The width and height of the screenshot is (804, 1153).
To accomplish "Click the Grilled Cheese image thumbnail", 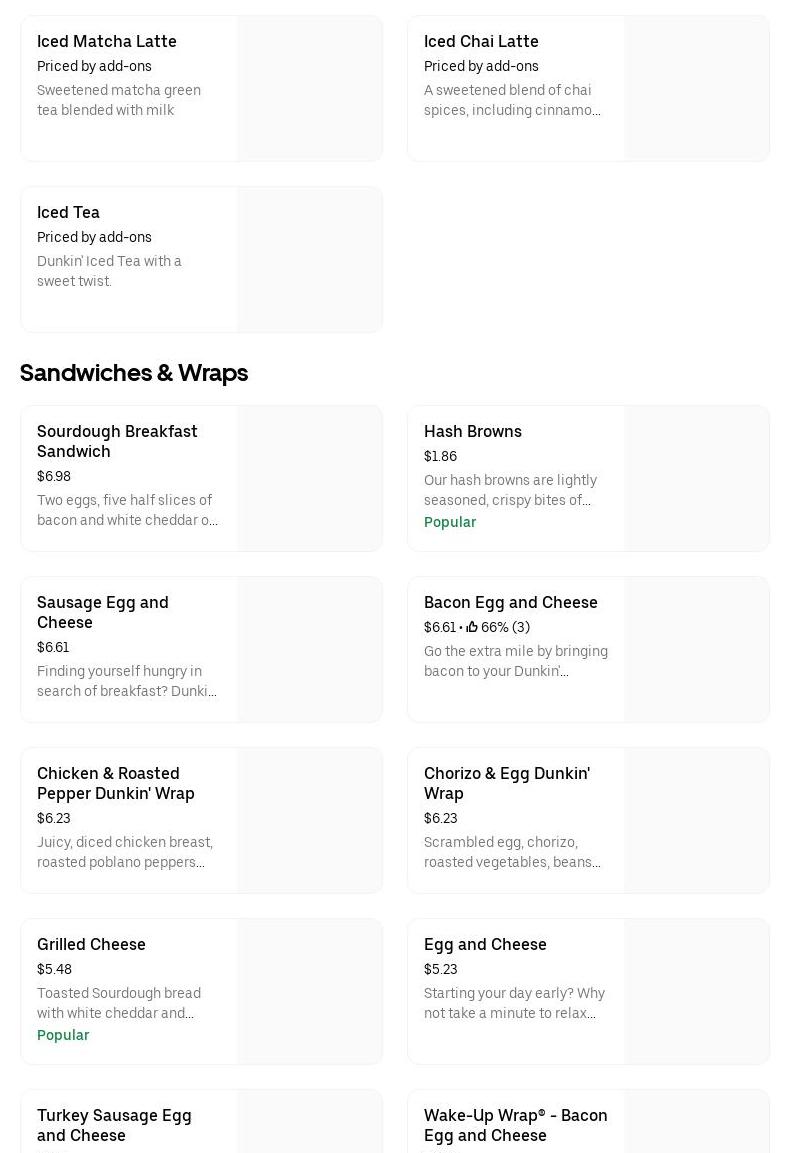I will click(309, 991).
